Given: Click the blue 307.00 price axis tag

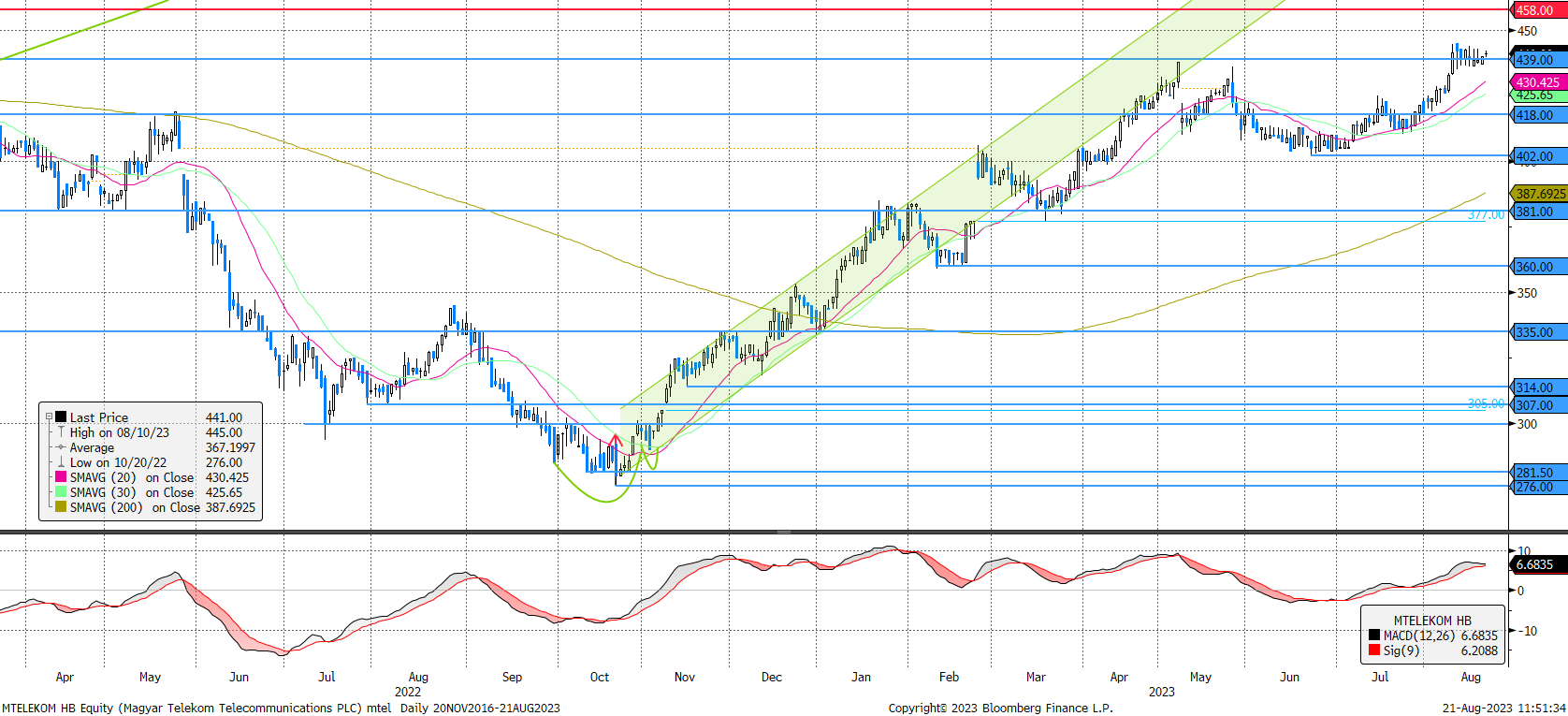Looking at the screenshot, I should click(x=1538, y=405).
